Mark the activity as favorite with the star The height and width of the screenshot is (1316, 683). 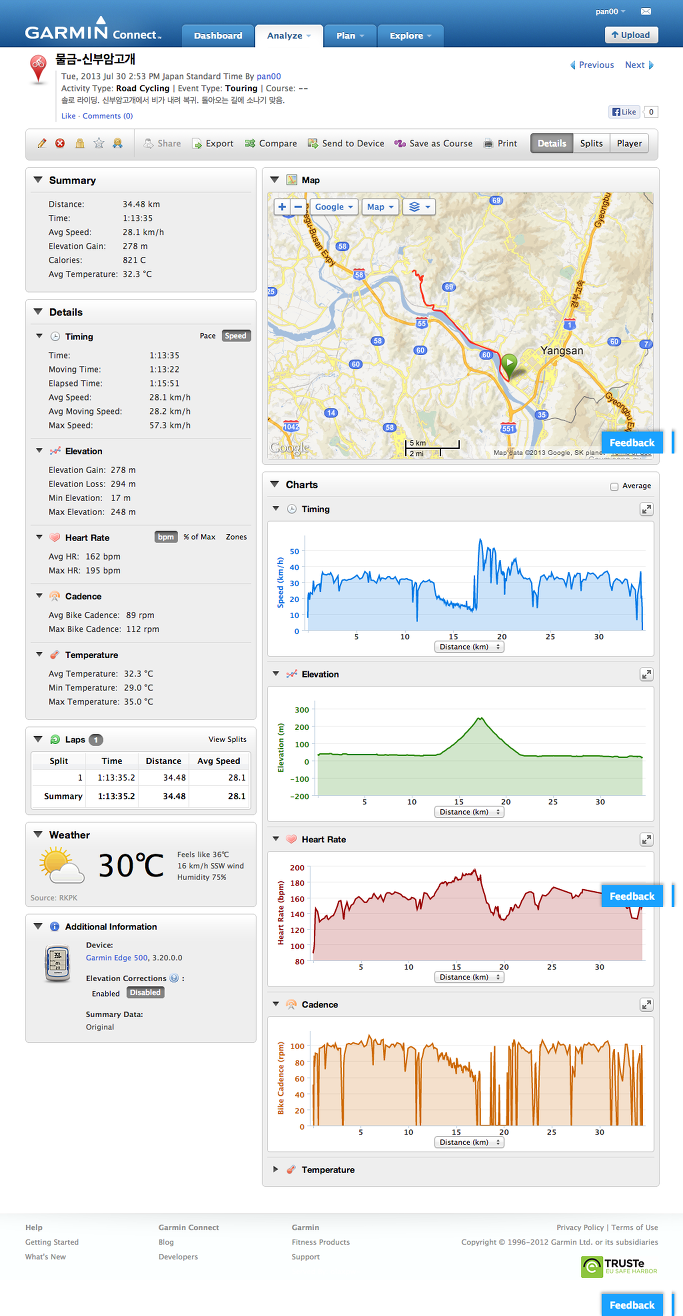coord(98,144)
